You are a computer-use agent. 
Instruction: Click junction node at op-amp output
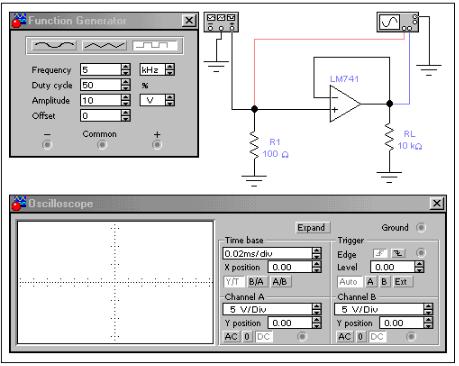389,104
